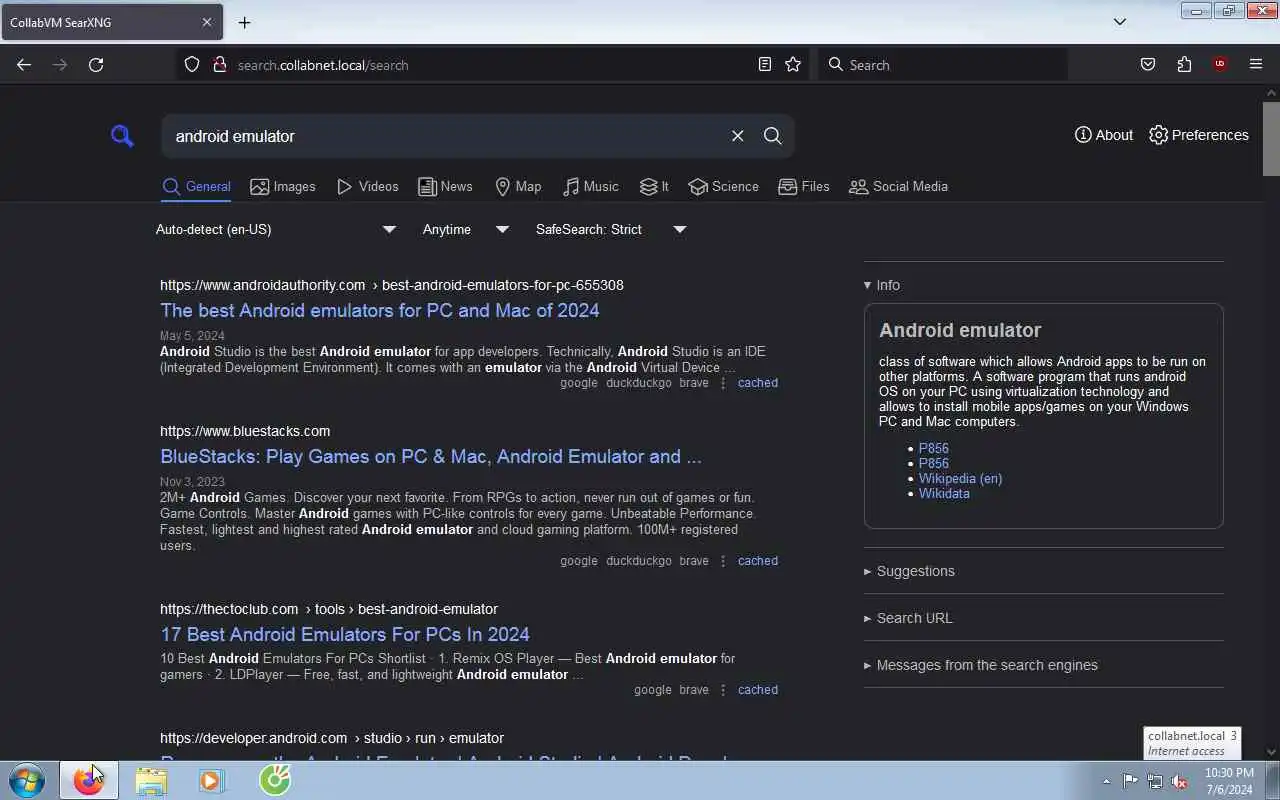Launch media player from taskbar

(x=211, y=781)
